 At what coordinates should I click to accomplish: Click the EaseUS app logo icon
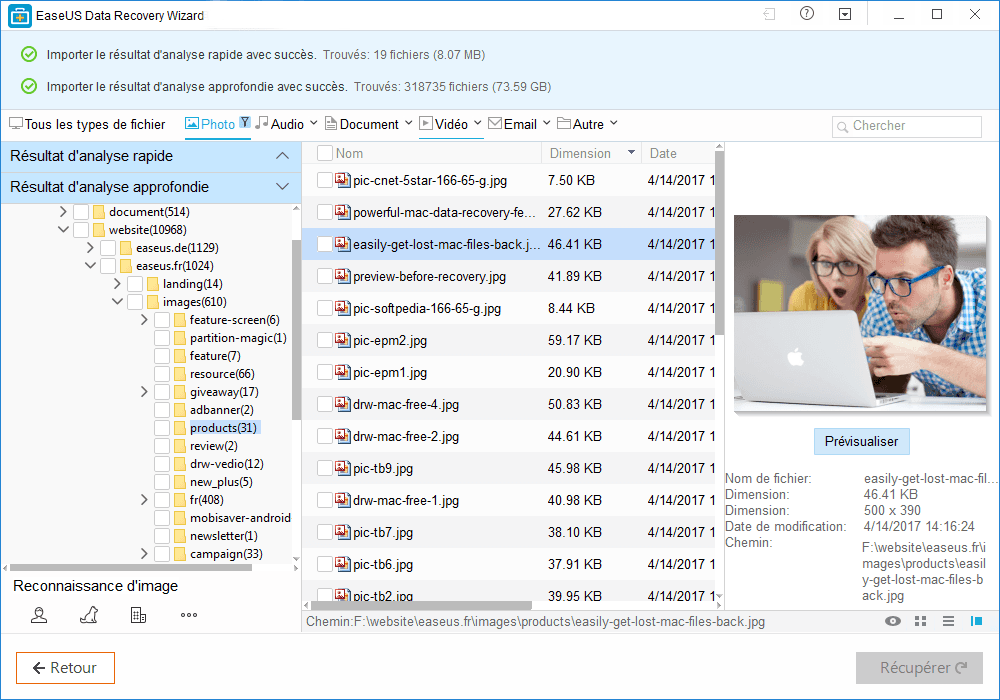(20, 16)
